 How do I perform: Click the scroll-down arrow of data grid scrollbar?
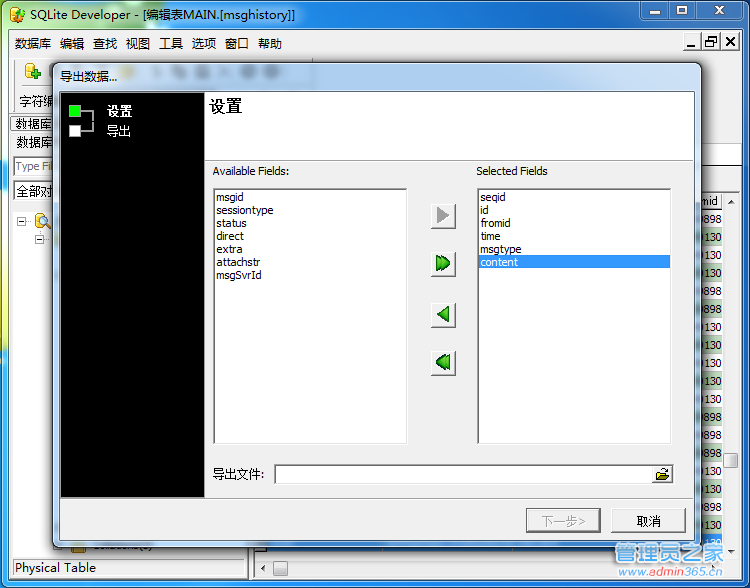731,552
